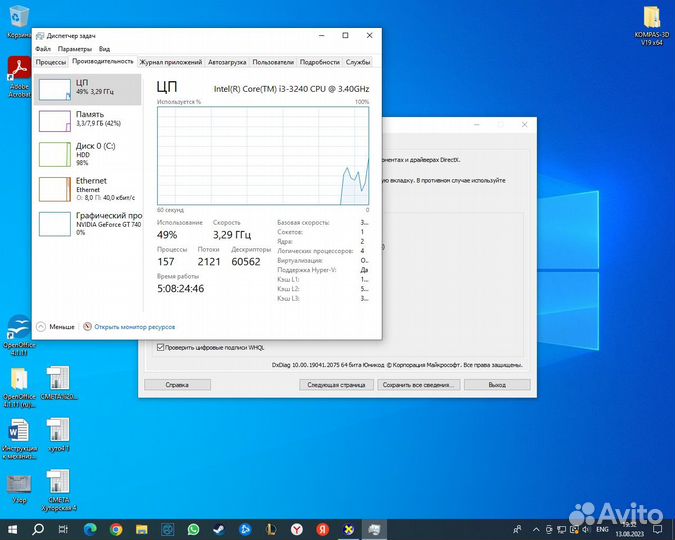This screenshot has height=540, width=675.
Task: Switch to the DxDiag taskbar icon
Action: click(348, 529)
